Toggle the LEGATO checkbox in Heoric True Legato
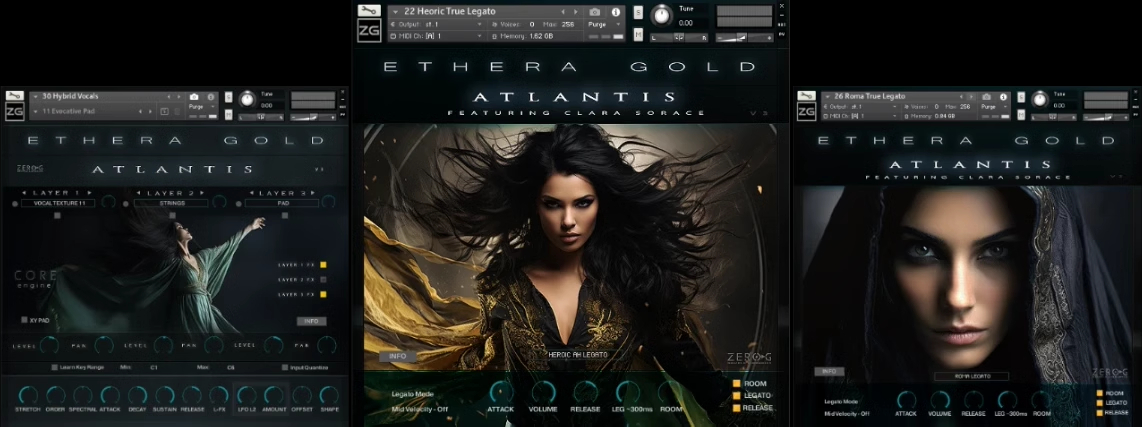1142x427 pixels. 737,395
